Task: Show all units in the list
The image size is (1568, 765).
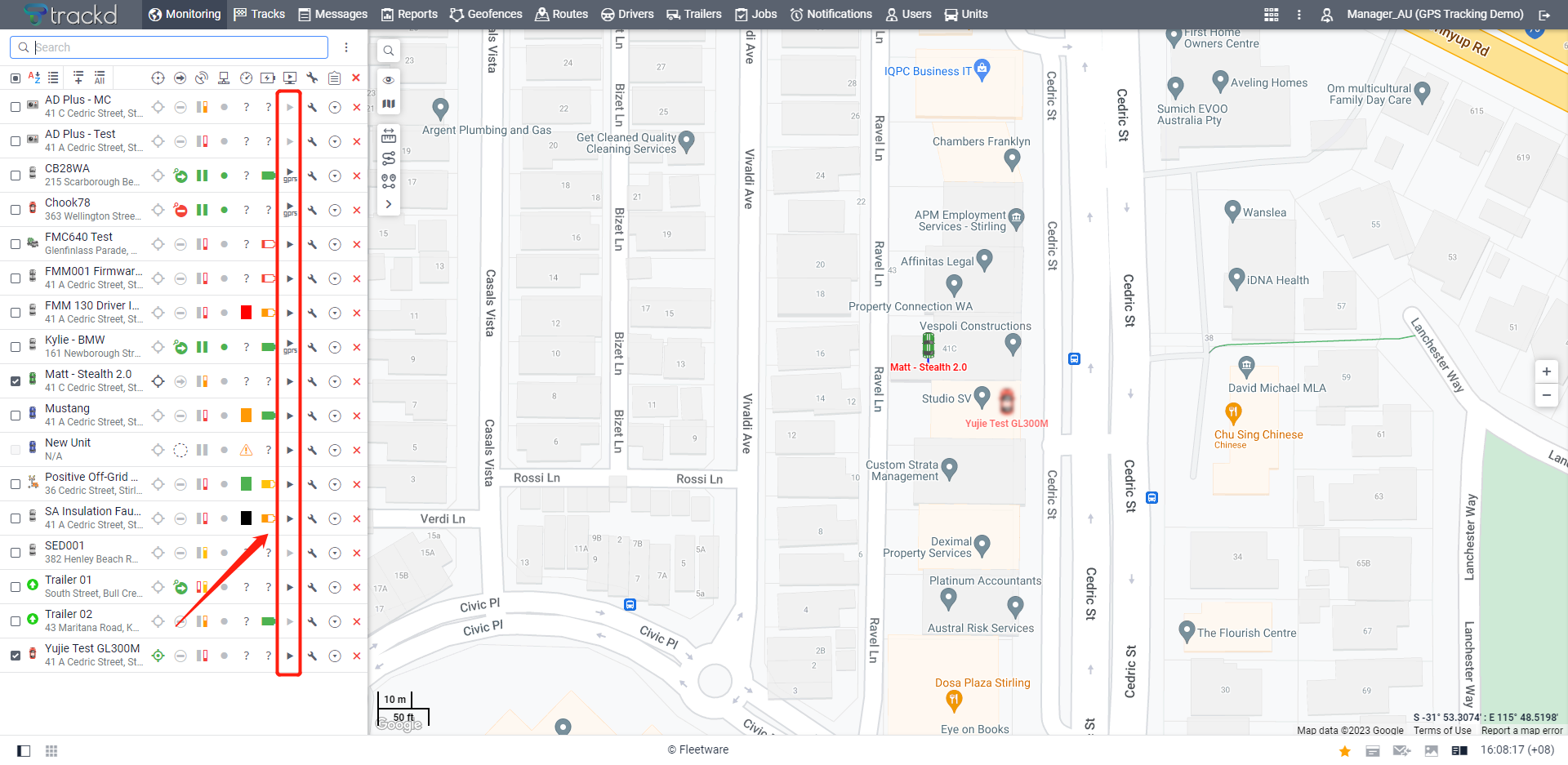Action: click(x=100, y=78)
